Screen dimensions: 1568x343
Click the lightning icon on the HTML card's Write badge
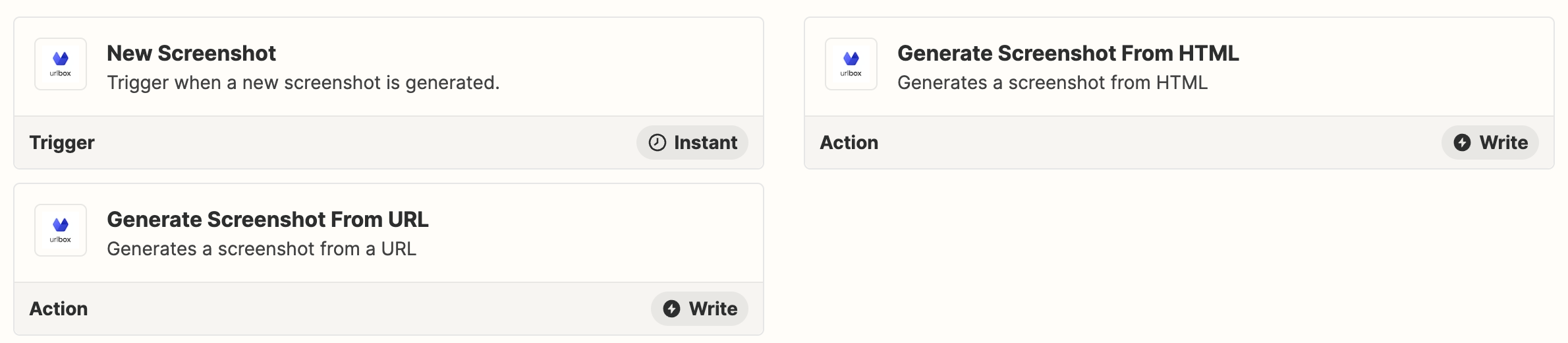(x=1462, y=142)
